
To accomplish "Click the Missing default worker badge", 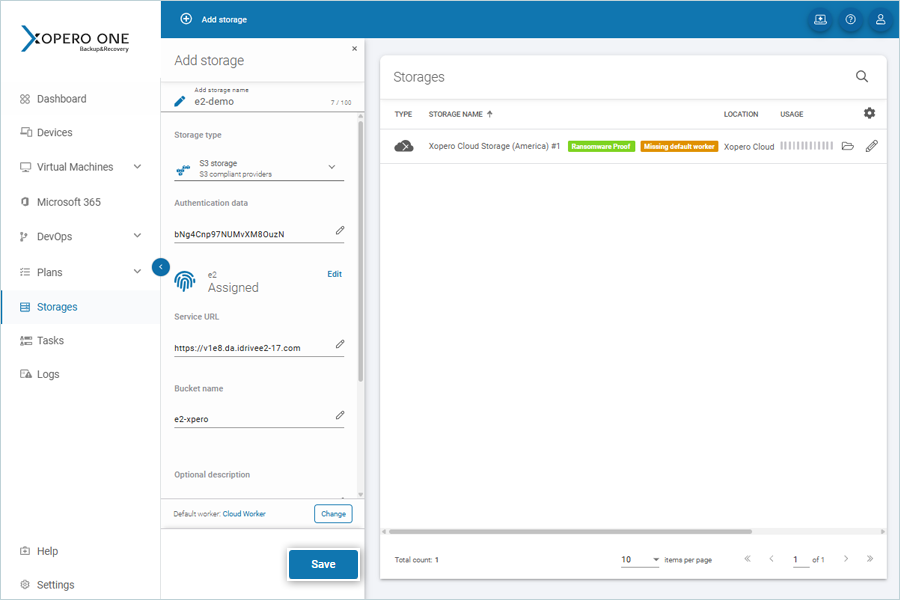I will coord(679,146).
